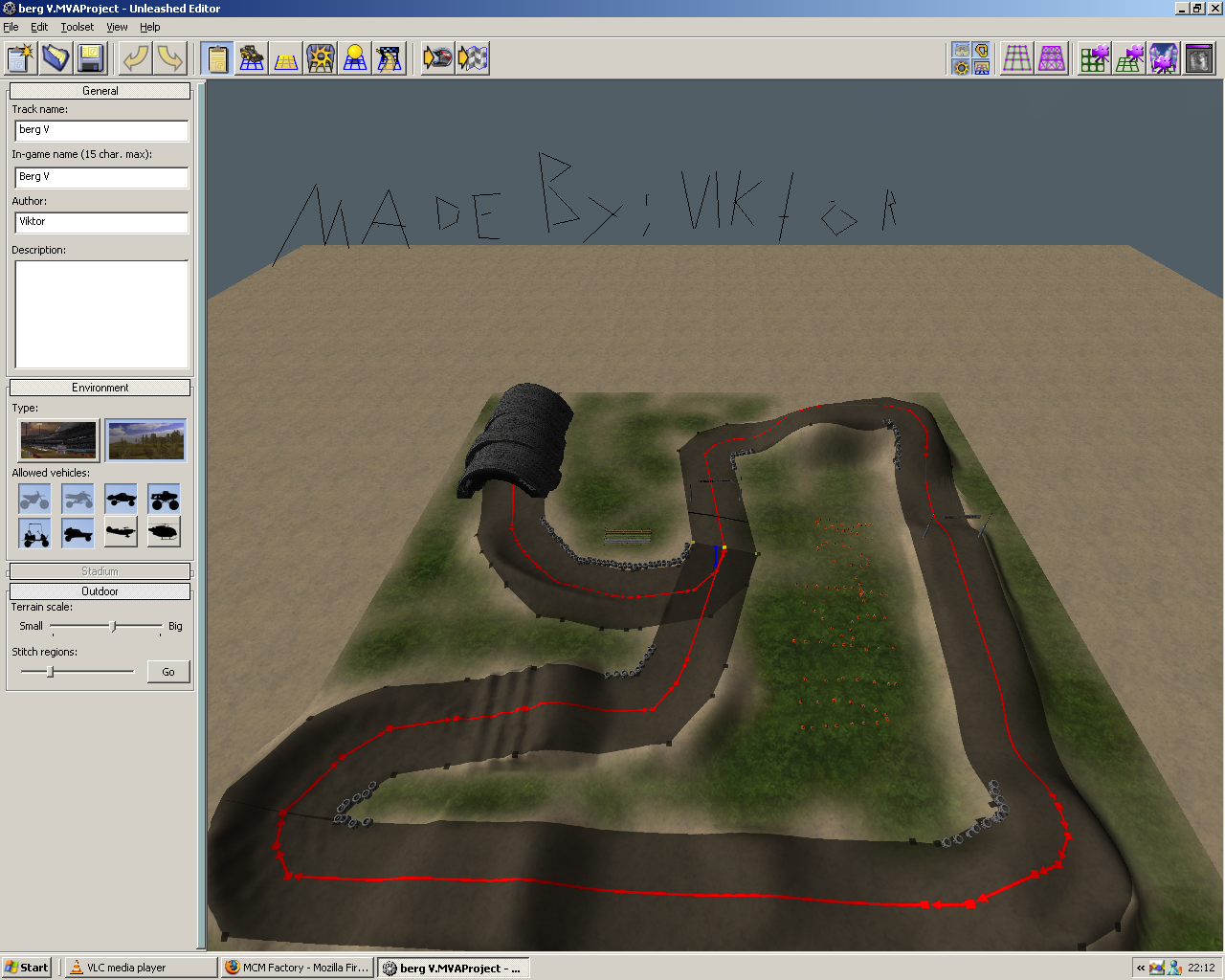The width and height of the screenshot is (1225, 980).
Task: Collapse the Environment section header
Action: pos(100,388)
